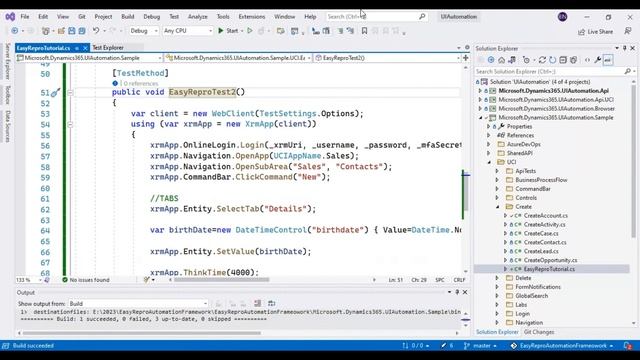Screen dimensions: 640x360
Task: Open Any CPU platform dropdown
Action: pyautogui.click(x=188, y=31)
